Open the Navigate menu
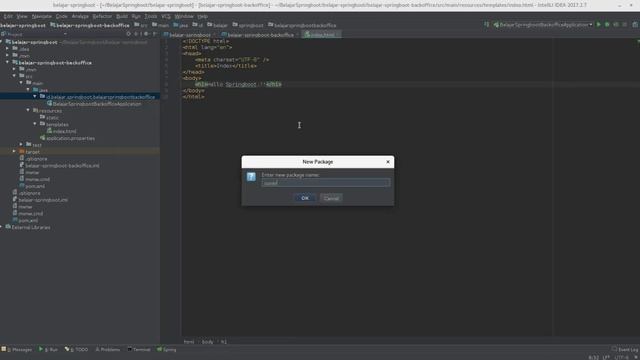Viewport: 640px width, 360px height. tap(42, 16)
